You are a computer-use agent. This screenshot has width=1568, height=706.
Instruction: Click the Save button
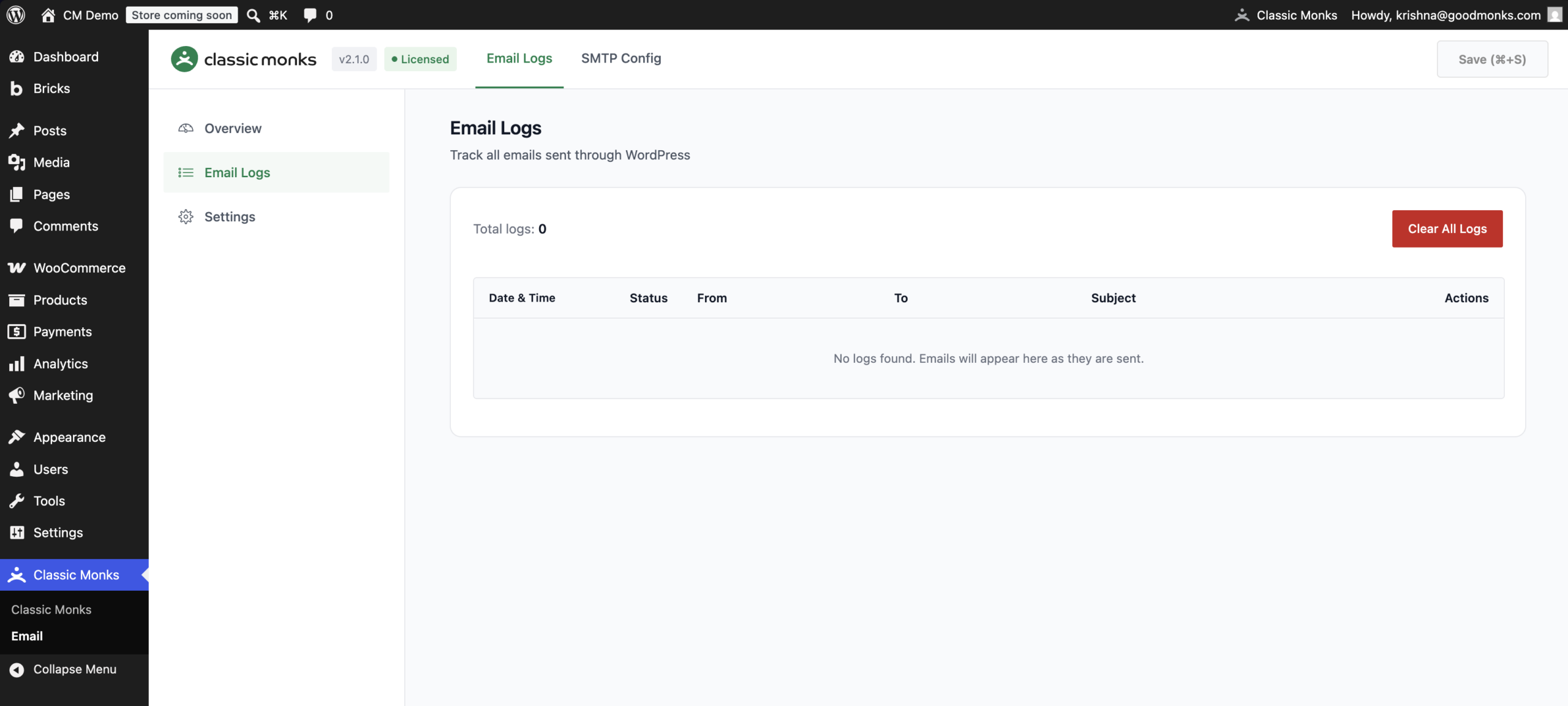[1492, 59]
